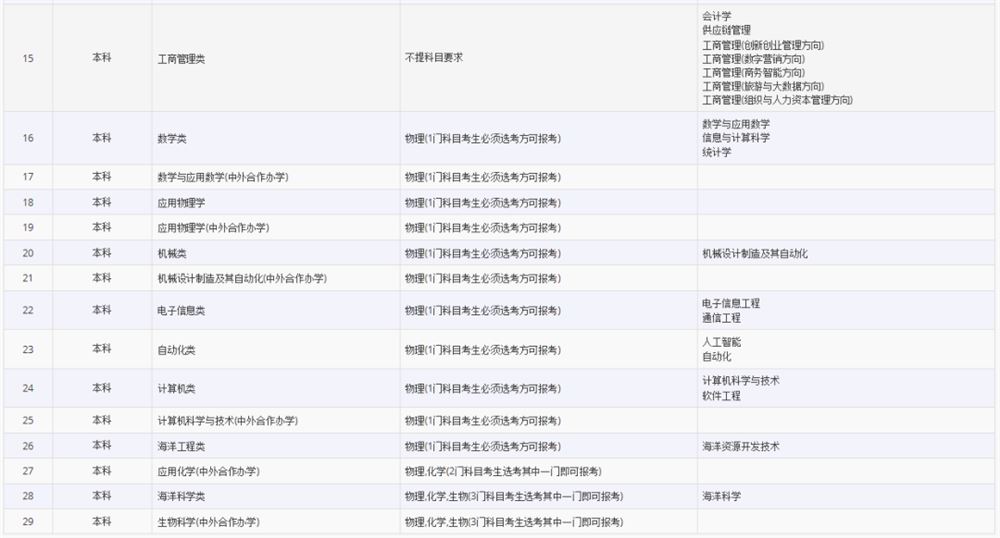Image resolution: width=1000 pixels, height=538 pixels.
Task: Select 数学与应用数学 under 数学类 majors
Action: (x=736, y=124)
